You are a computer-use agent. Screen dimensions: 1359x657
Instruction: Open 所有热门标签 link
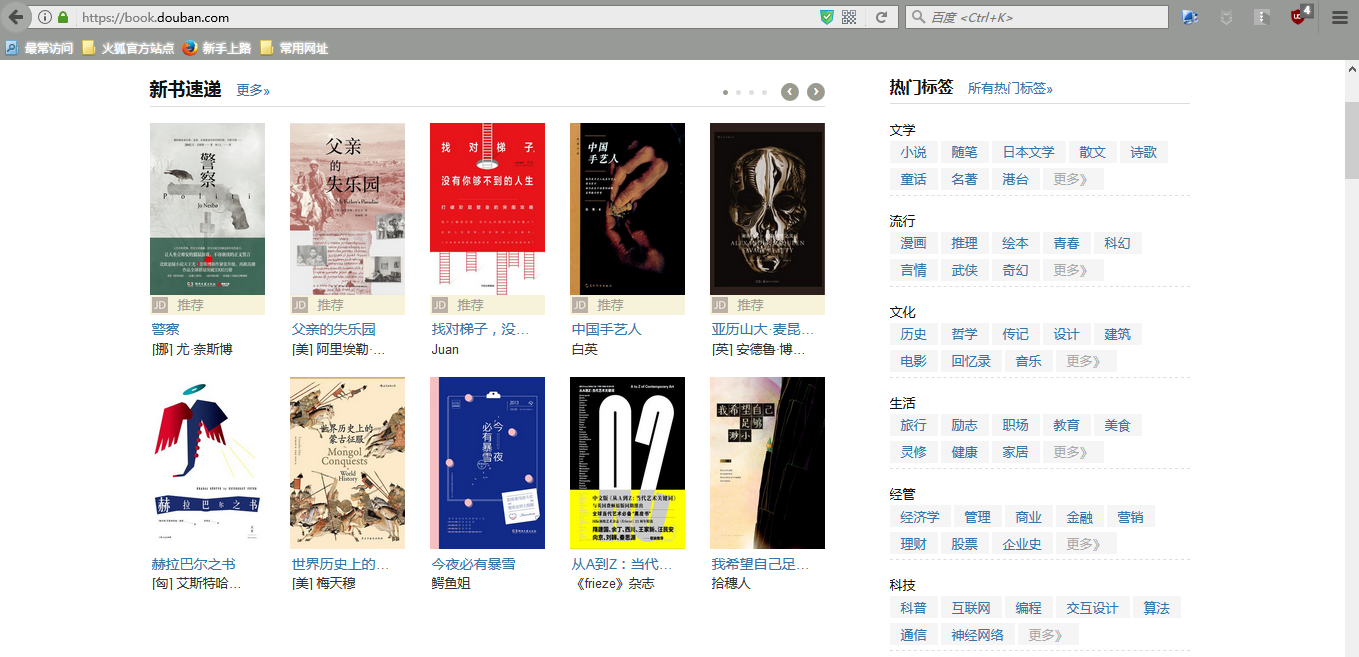coord(1010,88)
